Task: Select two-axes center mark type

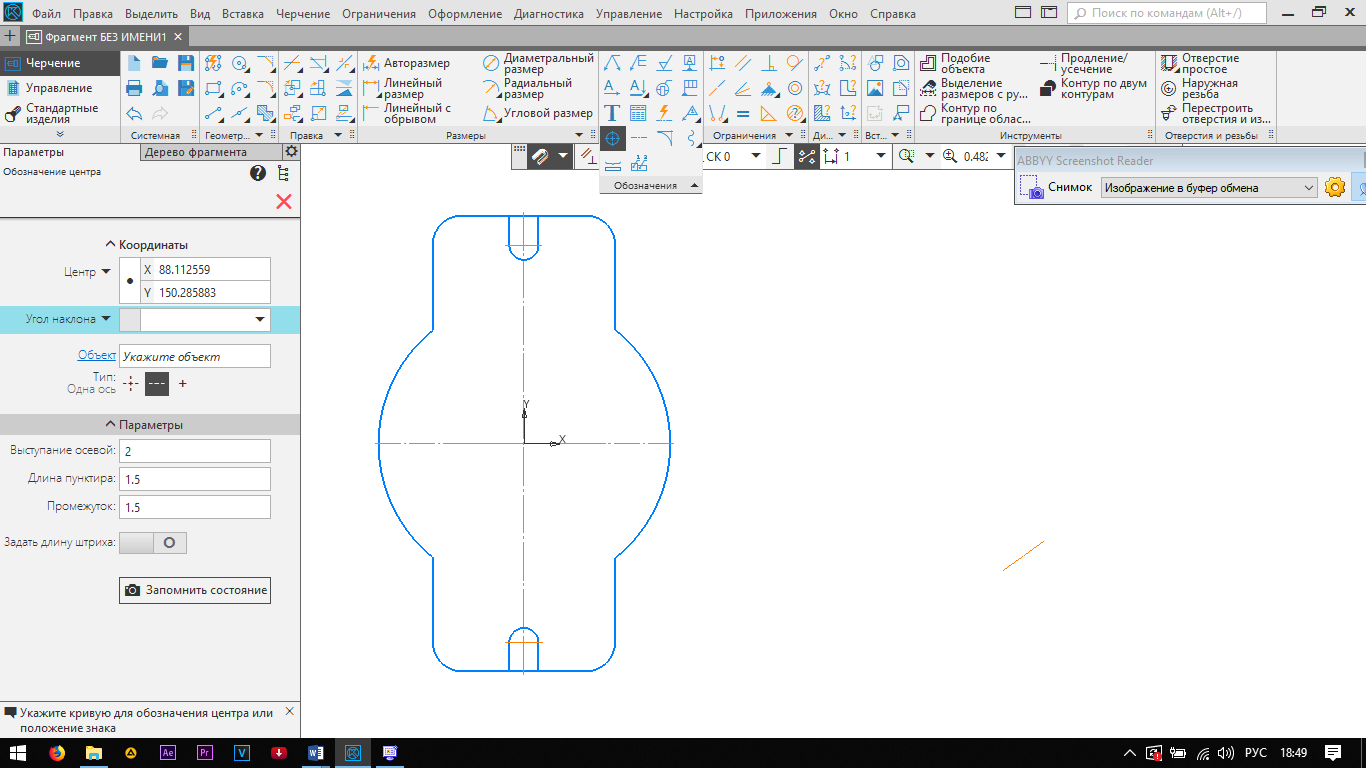Action: pyautogui.click(x=131, y=383)
